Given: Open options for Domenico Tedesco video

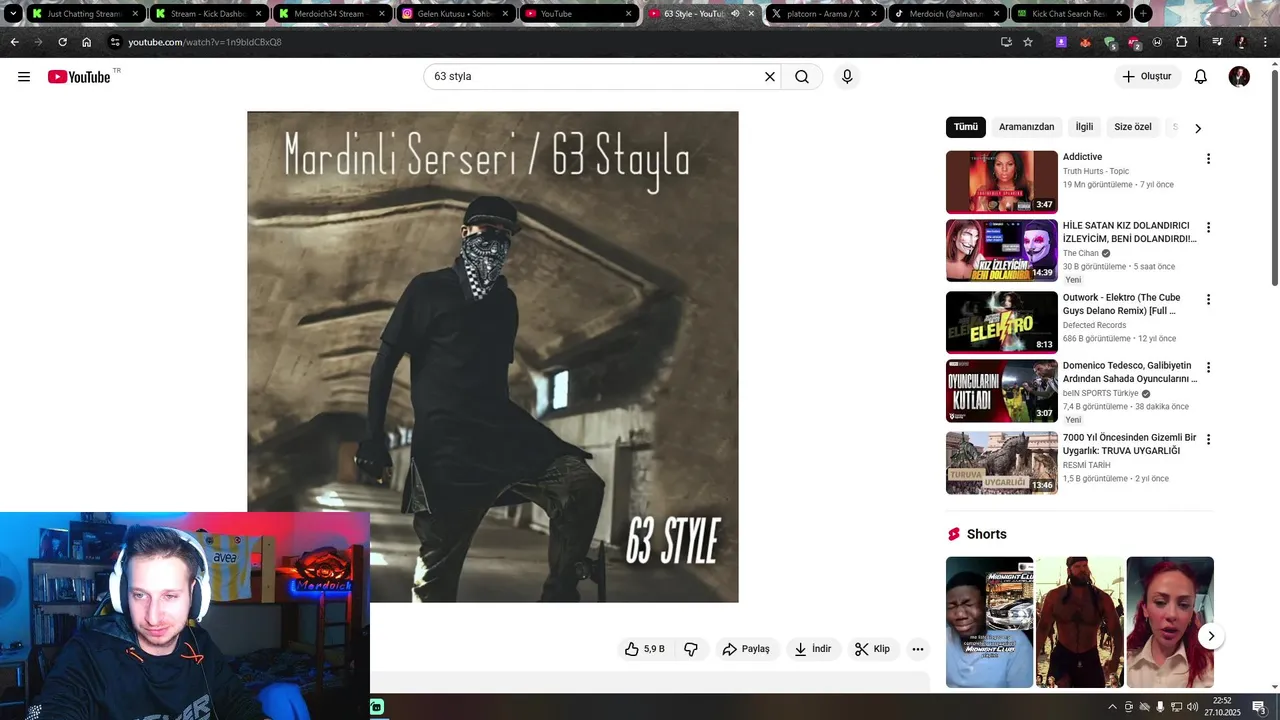Looking at the screenshot, I should tap(1208, 368).
